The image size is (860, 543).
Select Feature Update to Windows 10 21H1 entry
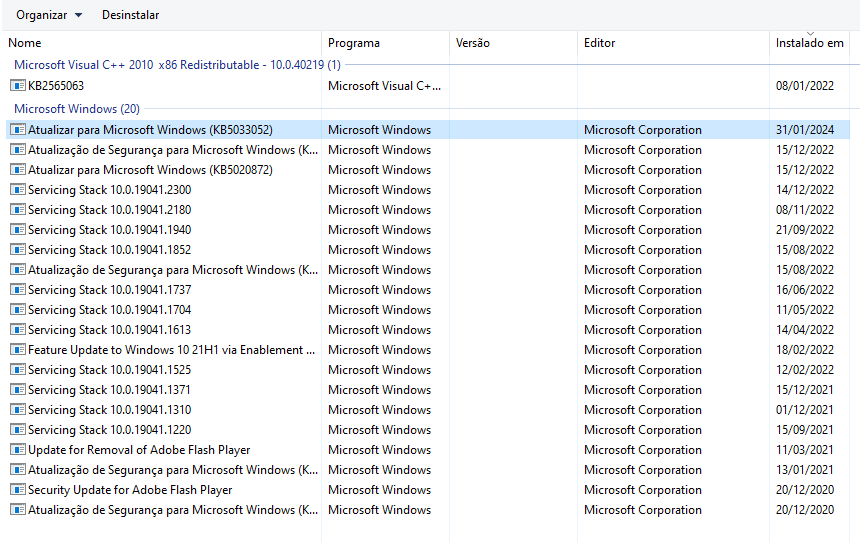172,350
